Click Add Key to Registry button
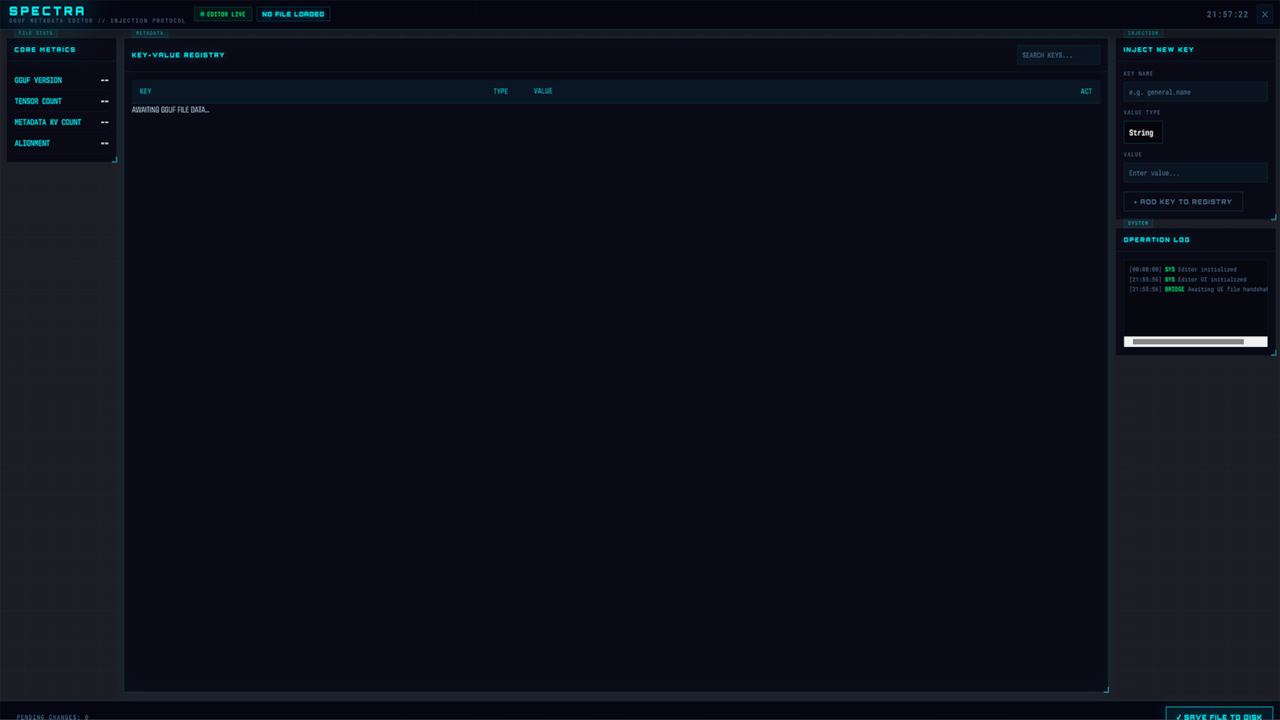The width and height of the screenshot is (1280, 720). 1183,202
